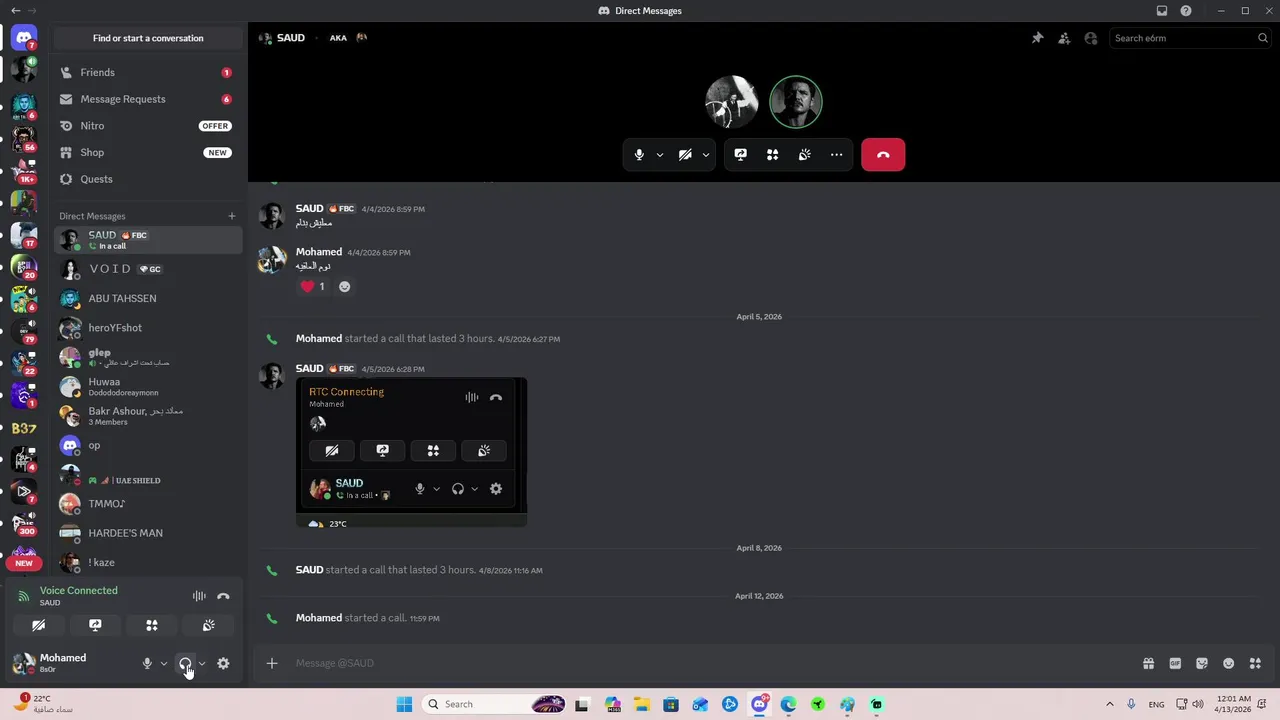The height and width of the screenshot is (720, 1280).
Task: Add friends to DM icon
Action: 1064,38
